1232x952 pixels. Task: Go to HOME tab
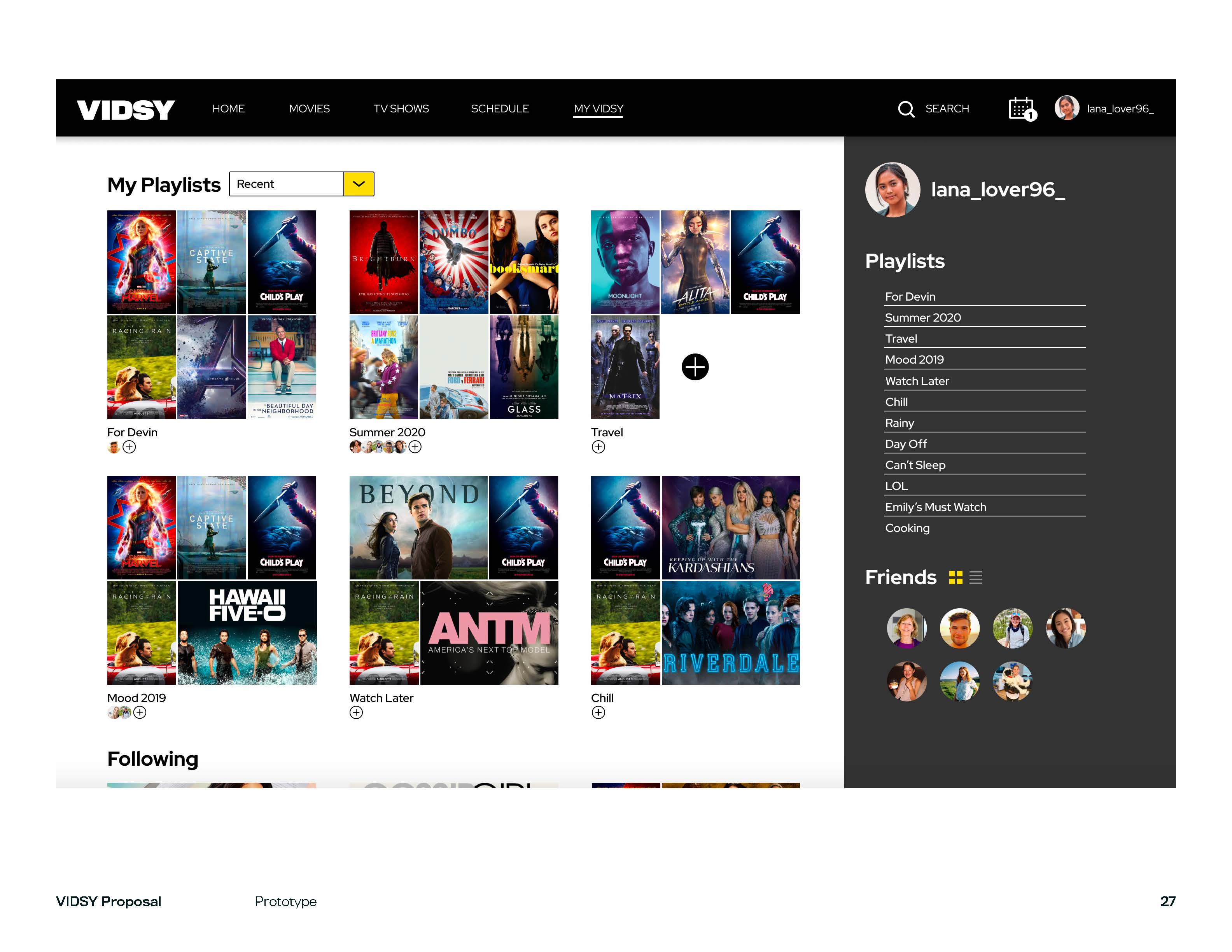228,109
